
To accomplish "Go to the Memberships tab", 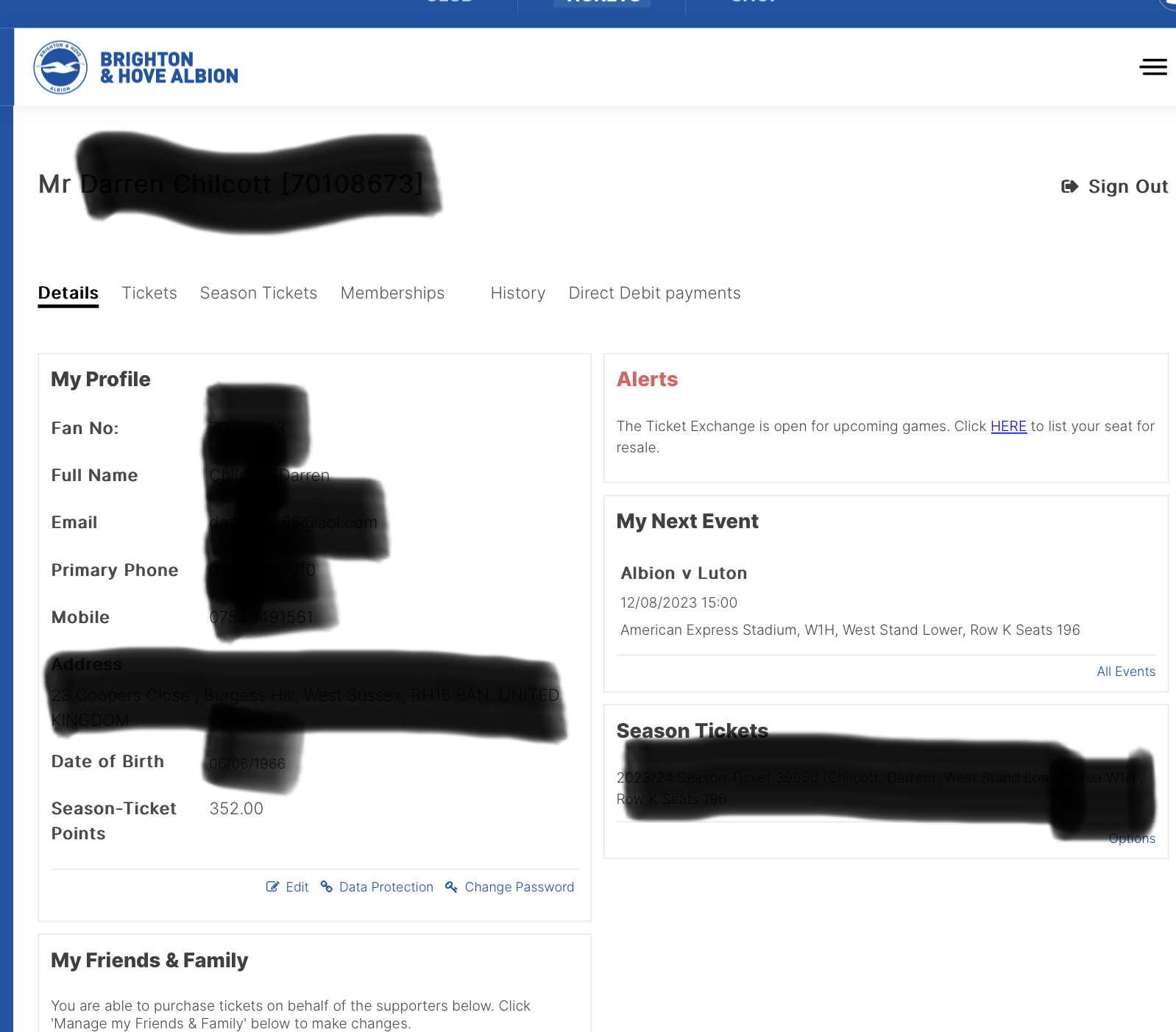I will (x=392, y=293).
